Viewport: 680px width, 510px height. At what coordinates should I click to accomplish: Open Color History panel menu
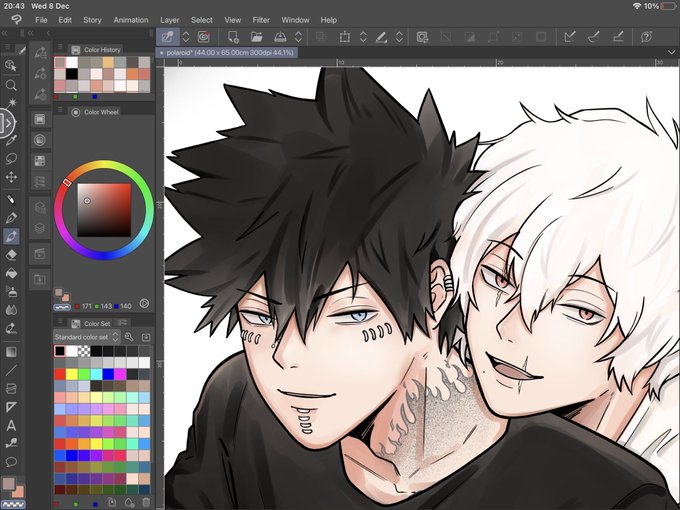pos(60,47)
